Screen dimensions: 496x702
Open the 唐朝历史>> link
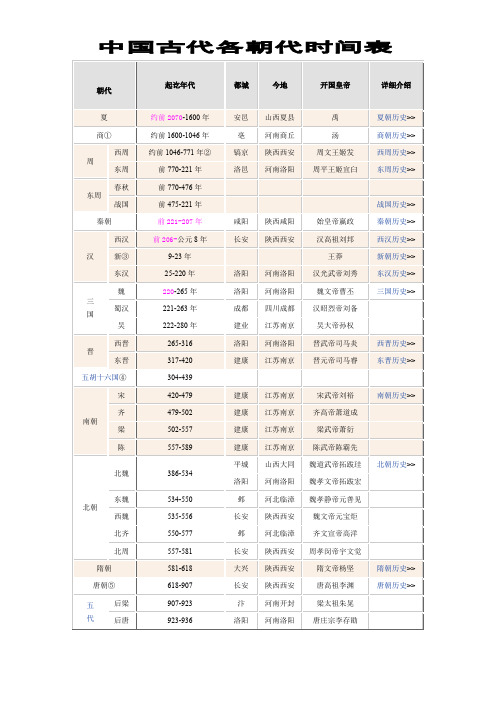(396, 585)
